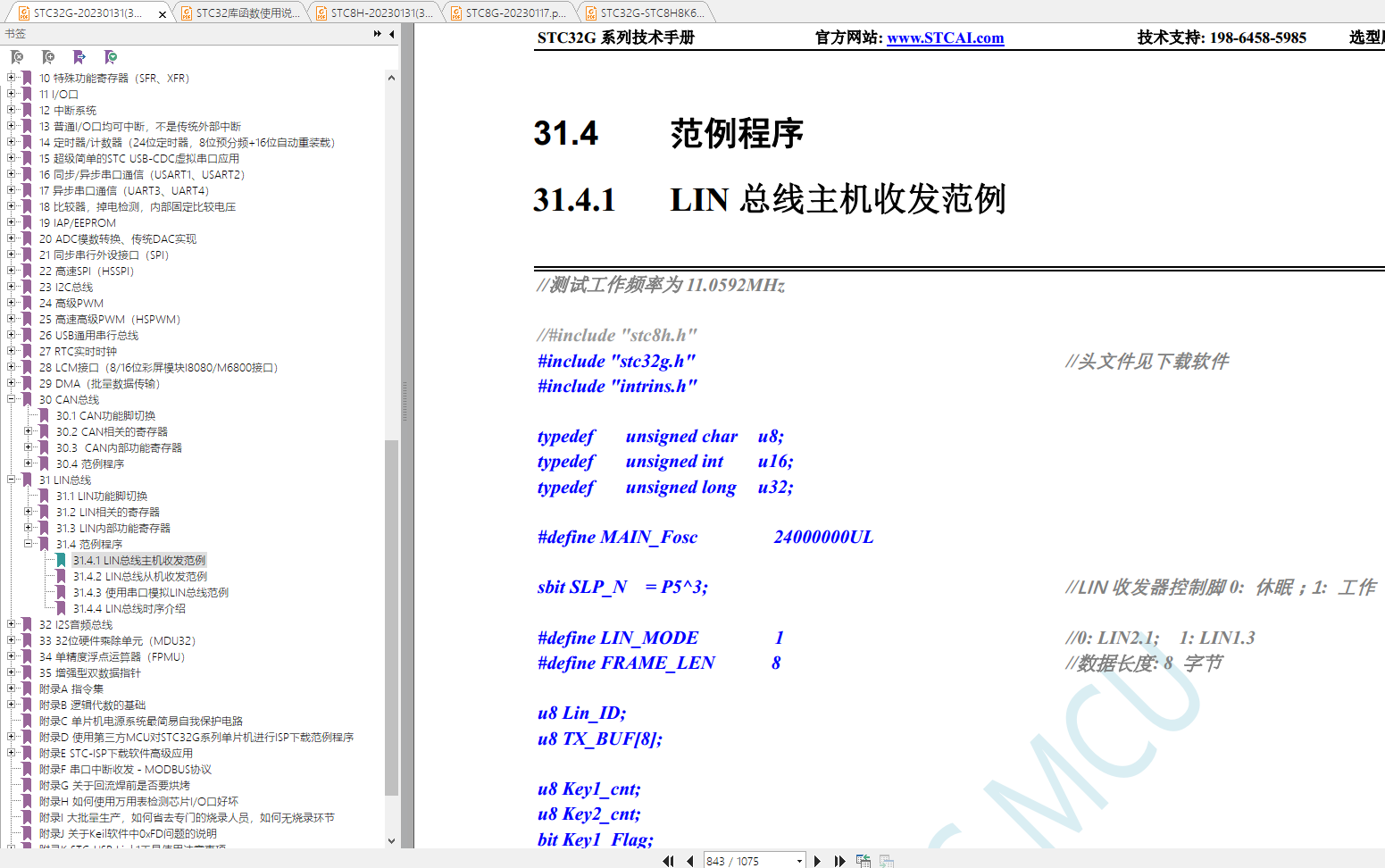
Task: Open bookmark 31.1 LIN功能脚切换
Action: click(x=102, y=496)
